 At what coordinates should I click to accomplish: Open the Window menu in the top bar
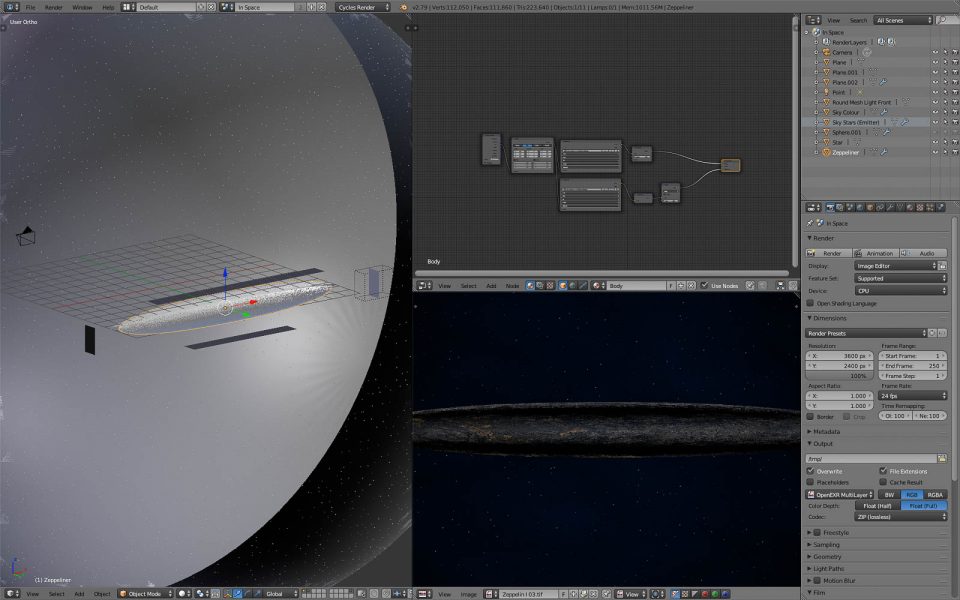pos(82,7)
